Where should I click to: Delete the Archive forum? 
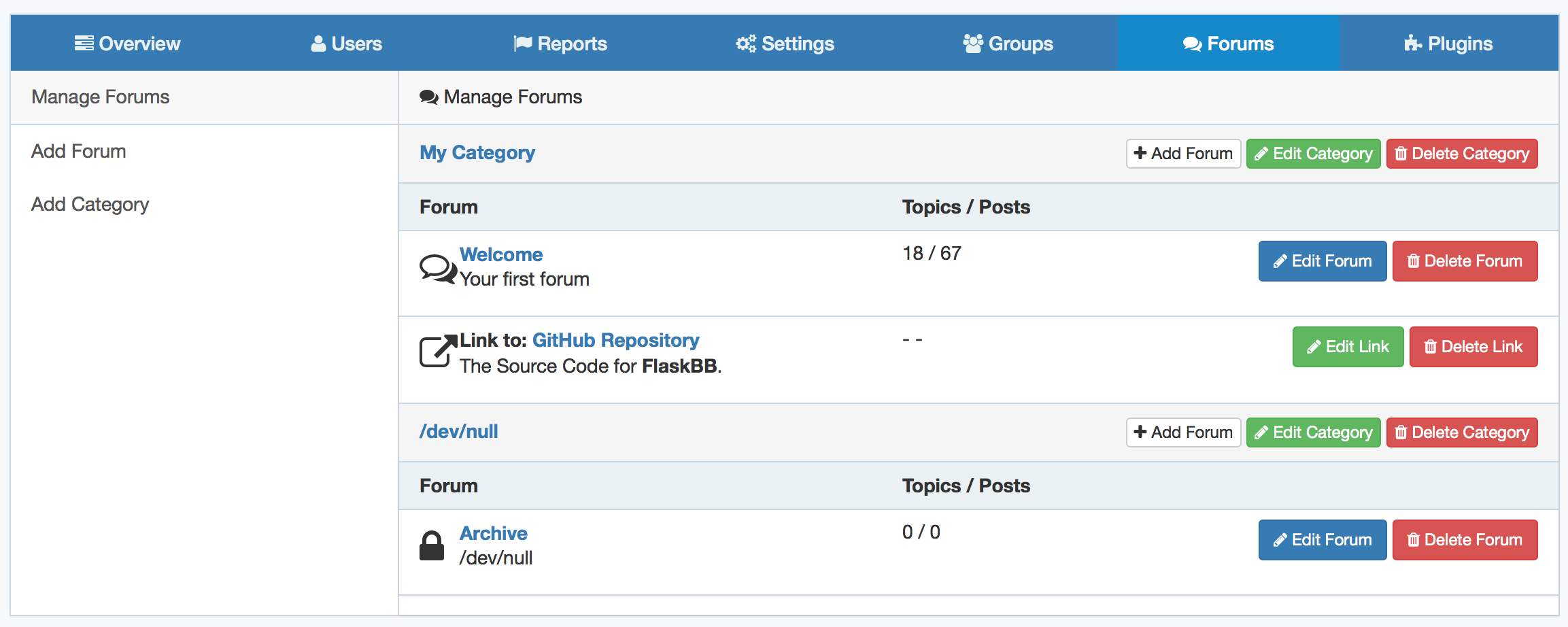tap(1465, 540)
